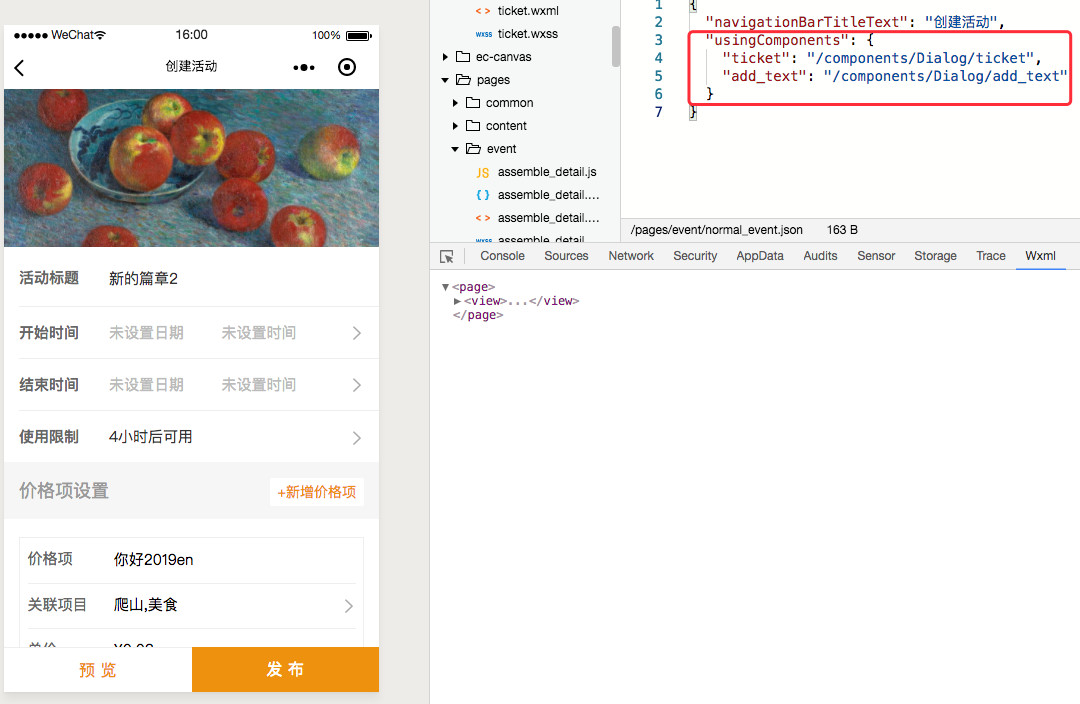Click the common folder icon
Viewport: 1080px width, 704px height.
tap(473, 103)
